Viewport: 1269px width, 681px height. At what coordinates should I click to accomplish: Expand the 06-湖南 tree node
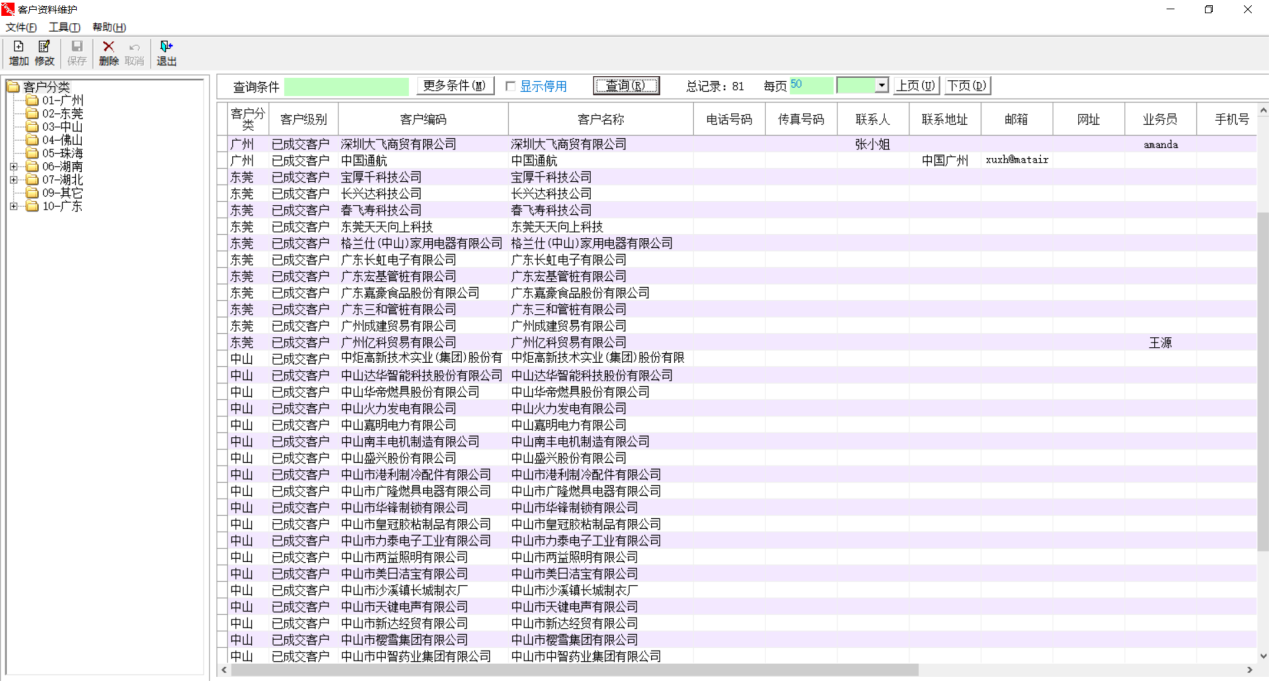pos(14,167)
